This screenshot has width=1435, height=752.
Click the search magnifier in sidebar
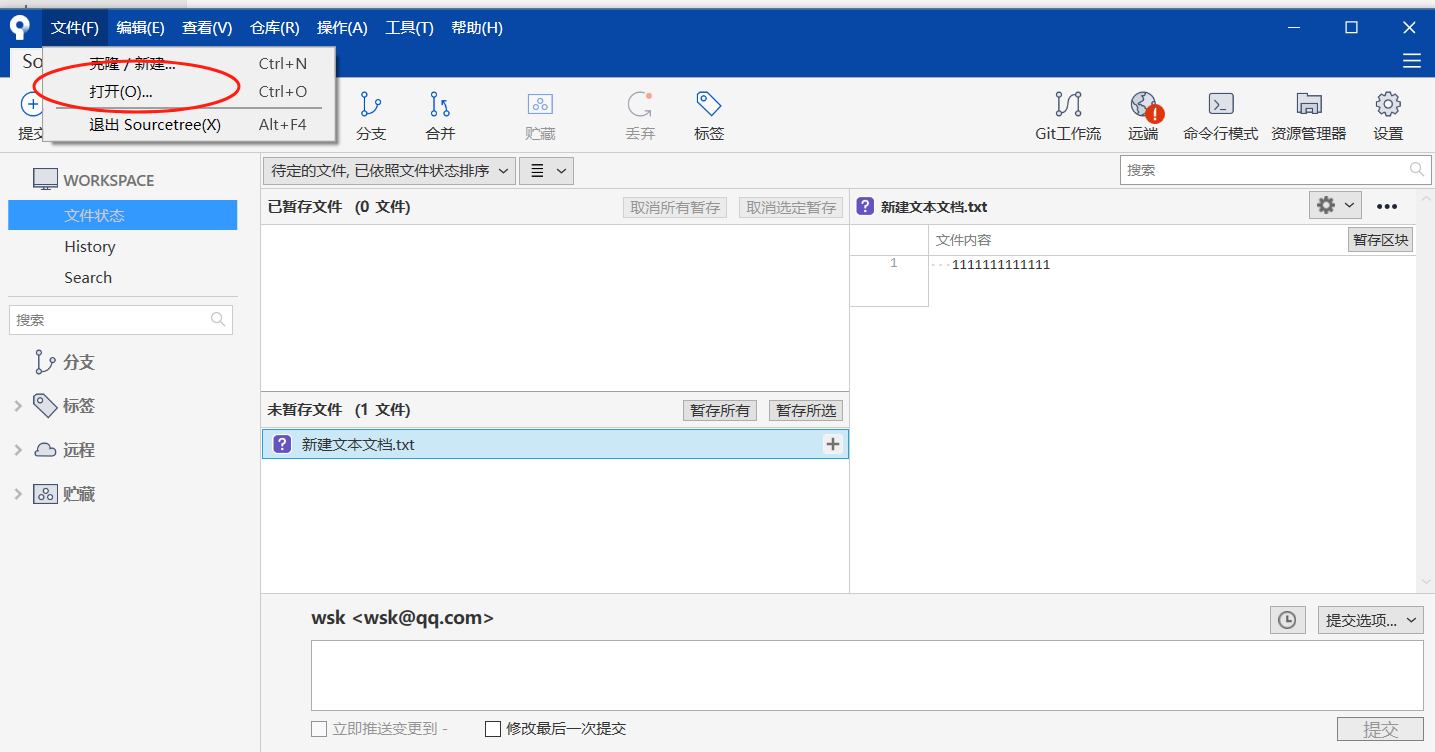tap(218, 320)
